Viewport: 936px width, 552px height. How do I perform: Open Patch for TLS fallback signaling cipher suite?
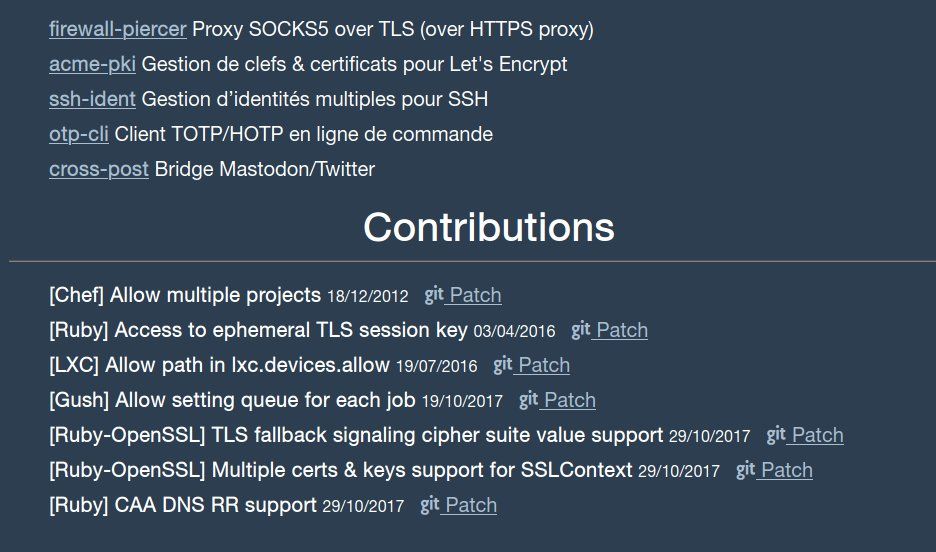point(818,435)
